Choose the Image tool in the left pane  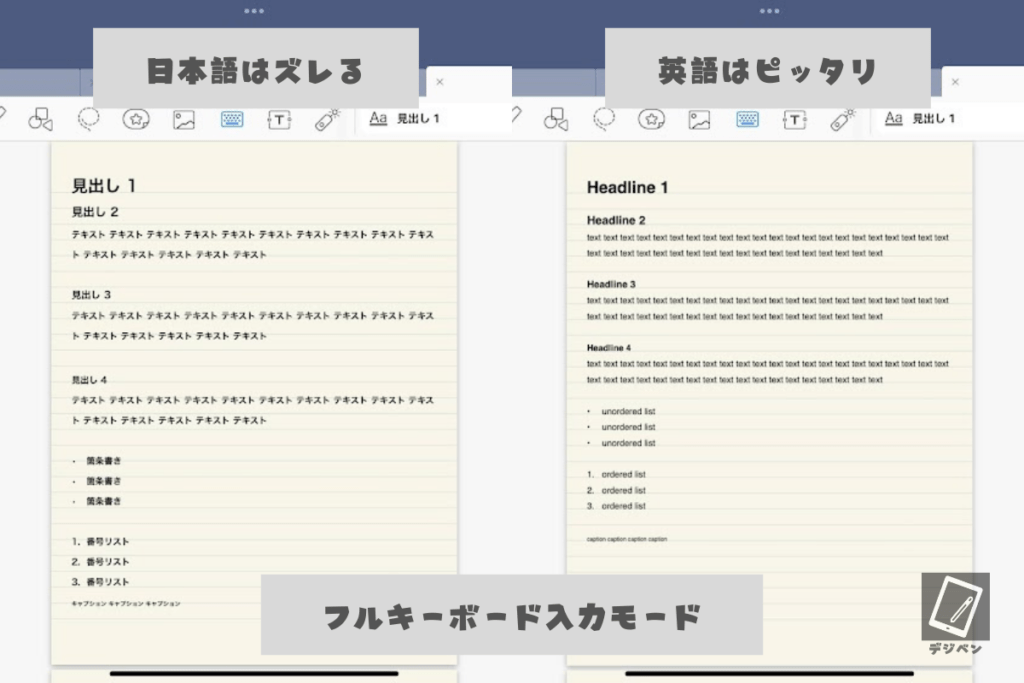point(184,120)
